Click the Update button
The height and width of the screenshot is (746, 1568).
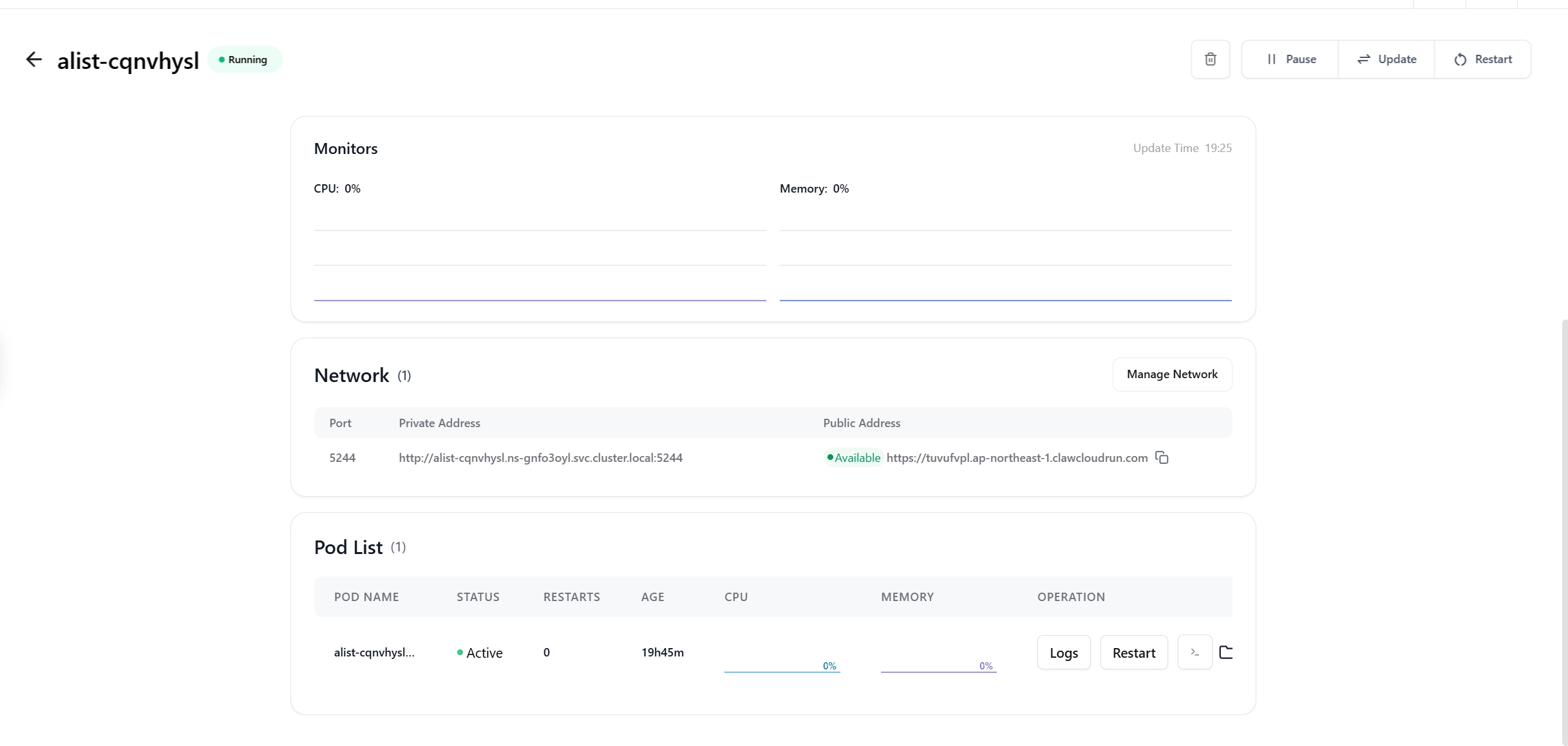[x=1386, y=59]
